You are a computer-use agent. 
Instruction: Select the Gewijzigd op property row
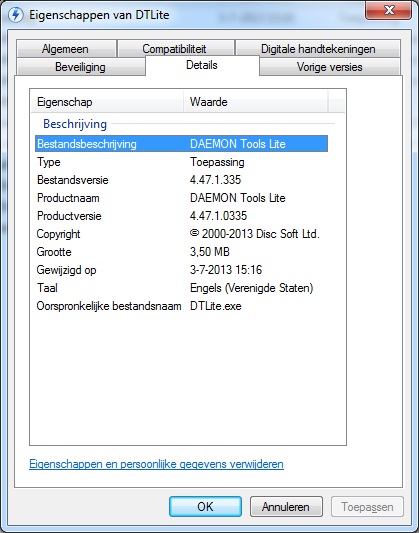pyautogui.click(x=181, y=270)
